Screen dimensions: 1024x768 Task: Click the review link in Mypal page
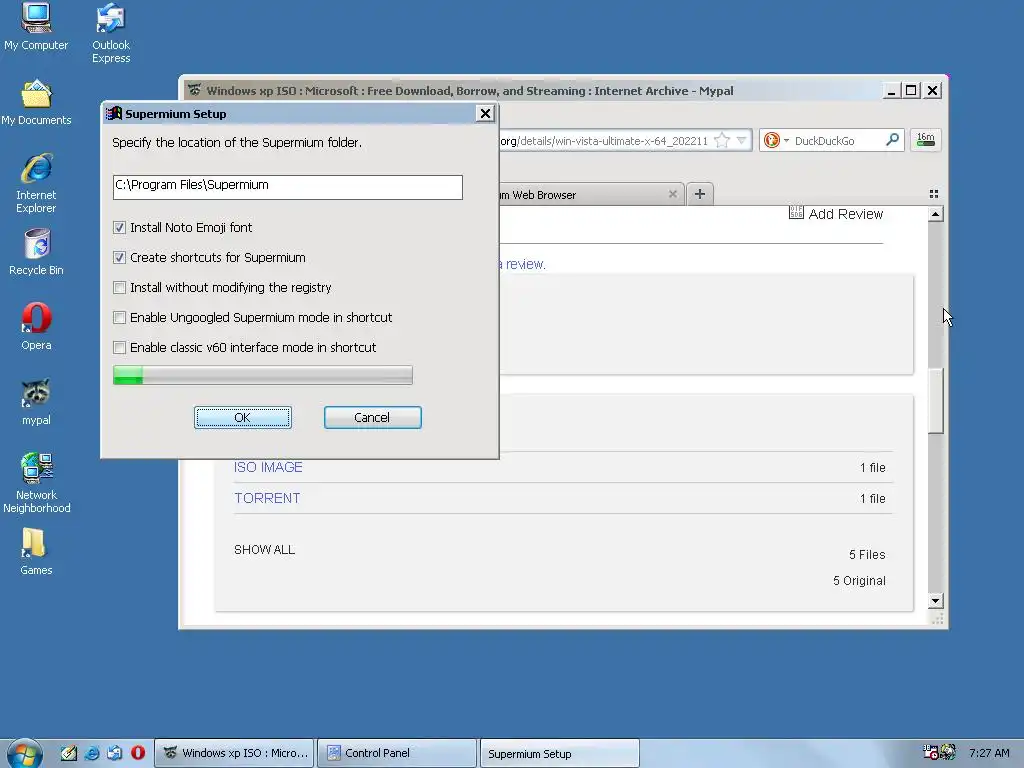point(524,264)
